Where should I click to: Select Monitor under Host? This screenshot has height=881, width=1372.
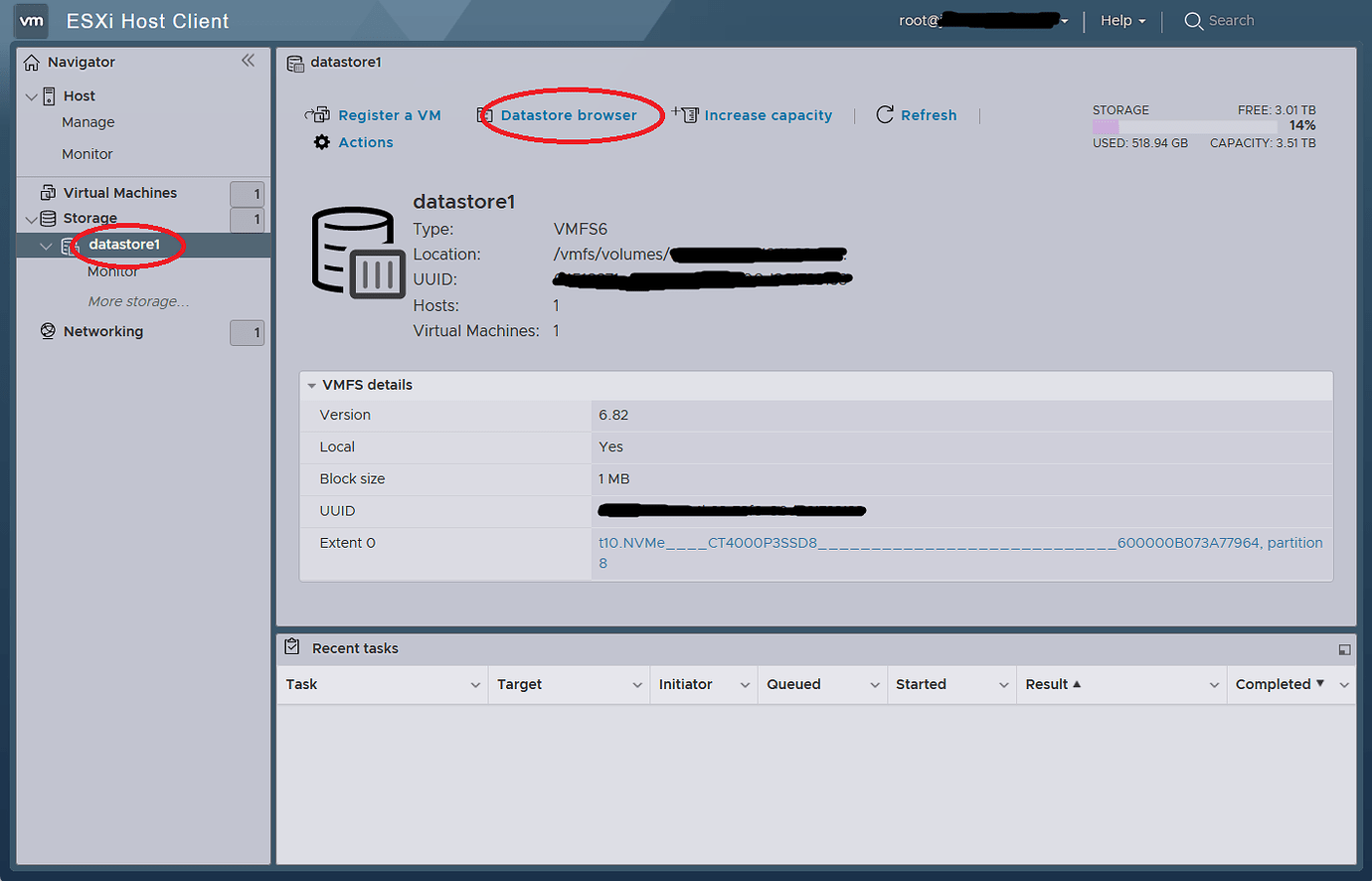(87, 154)
